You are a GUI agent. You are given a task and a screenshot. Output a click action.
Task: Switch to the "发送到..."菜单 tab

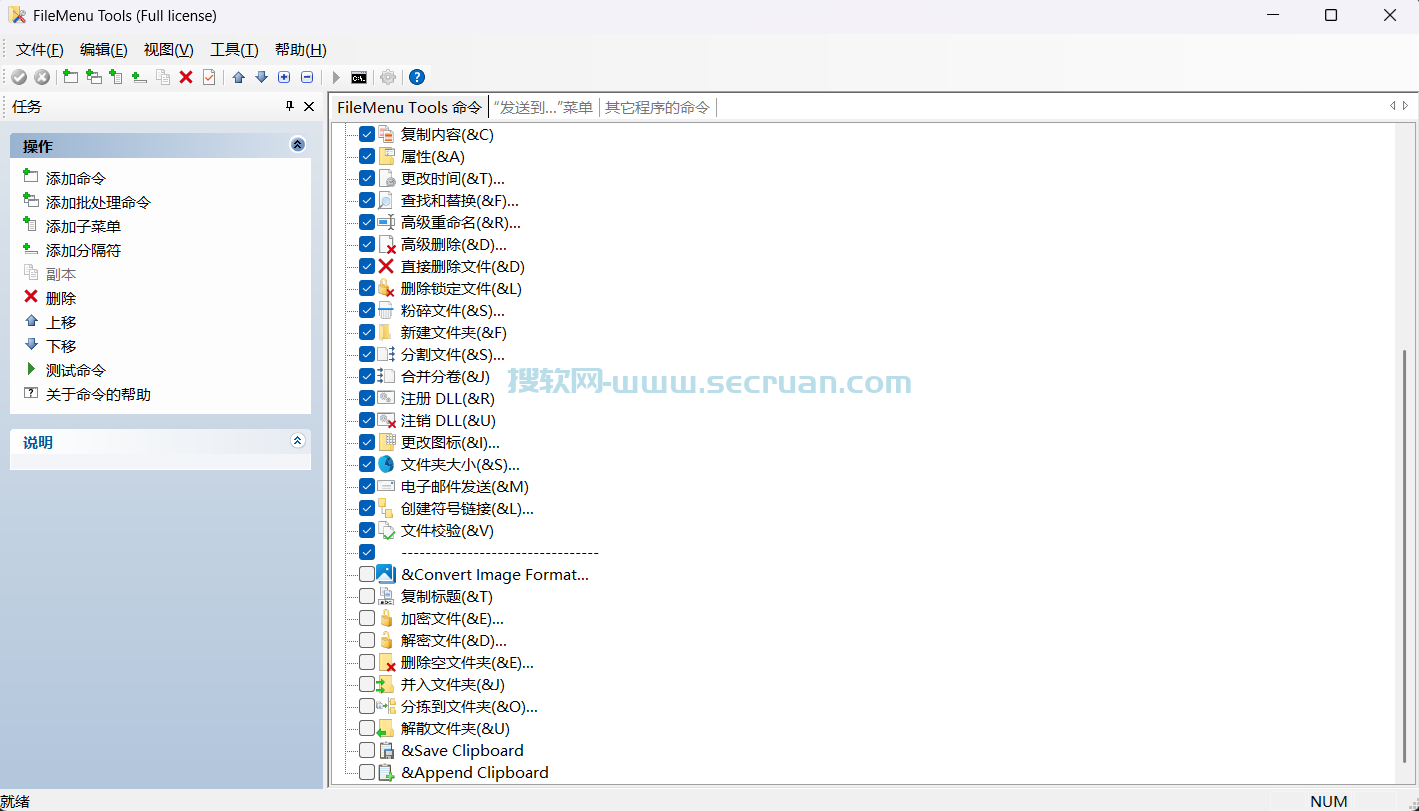[x=543, y=107]
